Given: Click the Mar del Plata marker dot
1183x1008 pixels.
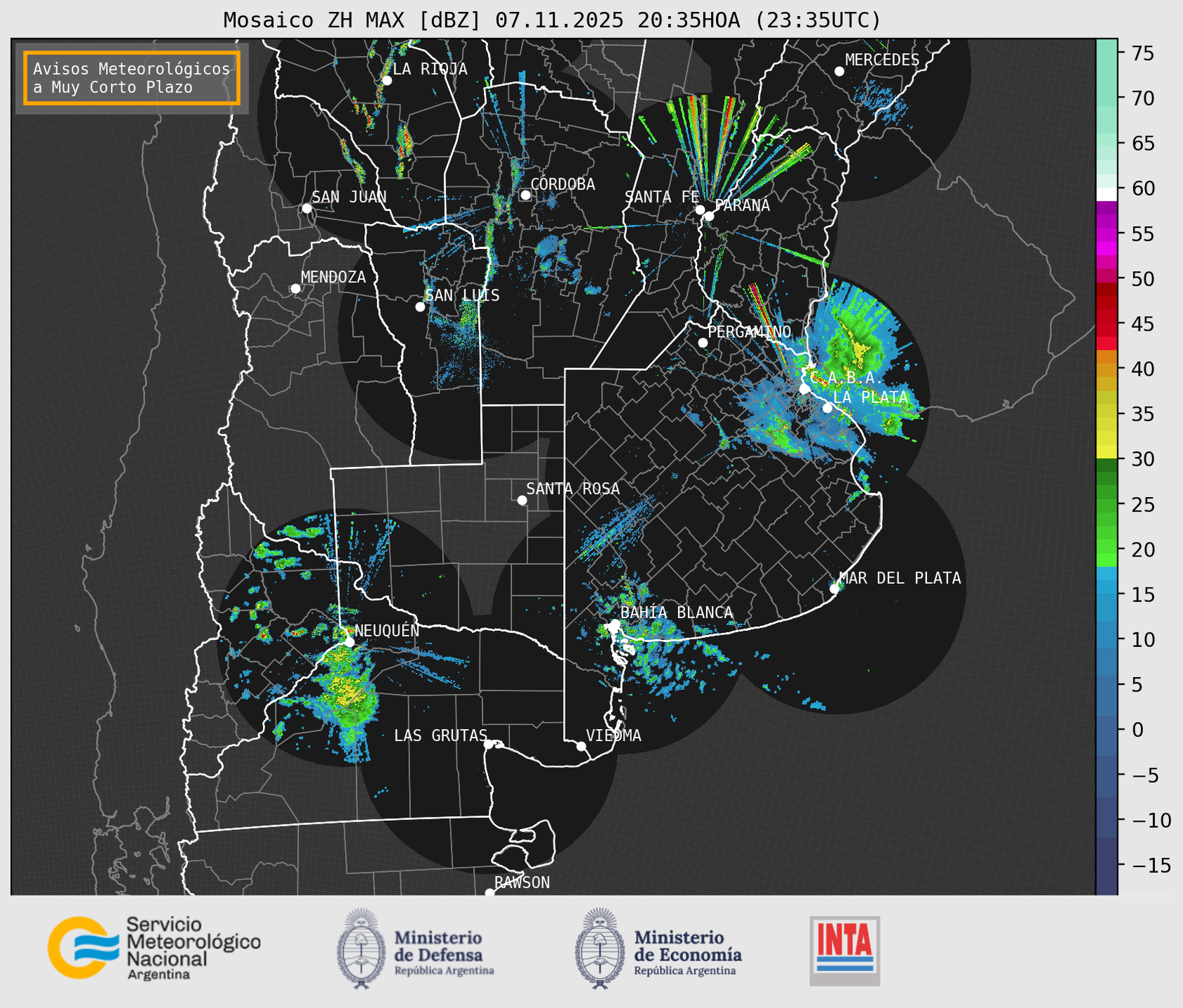Looking at the screenshot, I should click(834, 588).
